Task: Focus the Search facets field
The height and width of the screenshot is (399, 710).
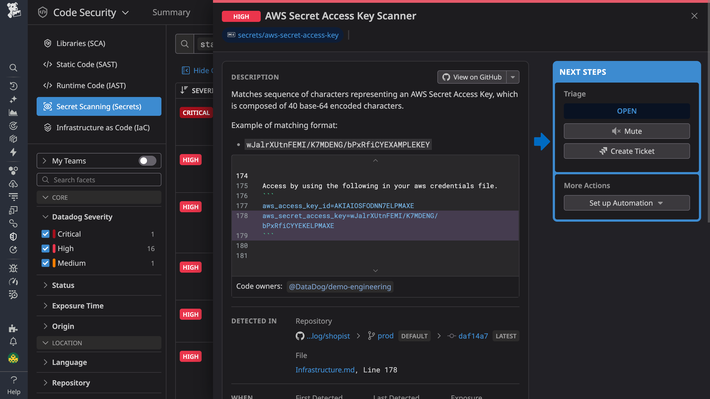Action: tap(99, 180)
